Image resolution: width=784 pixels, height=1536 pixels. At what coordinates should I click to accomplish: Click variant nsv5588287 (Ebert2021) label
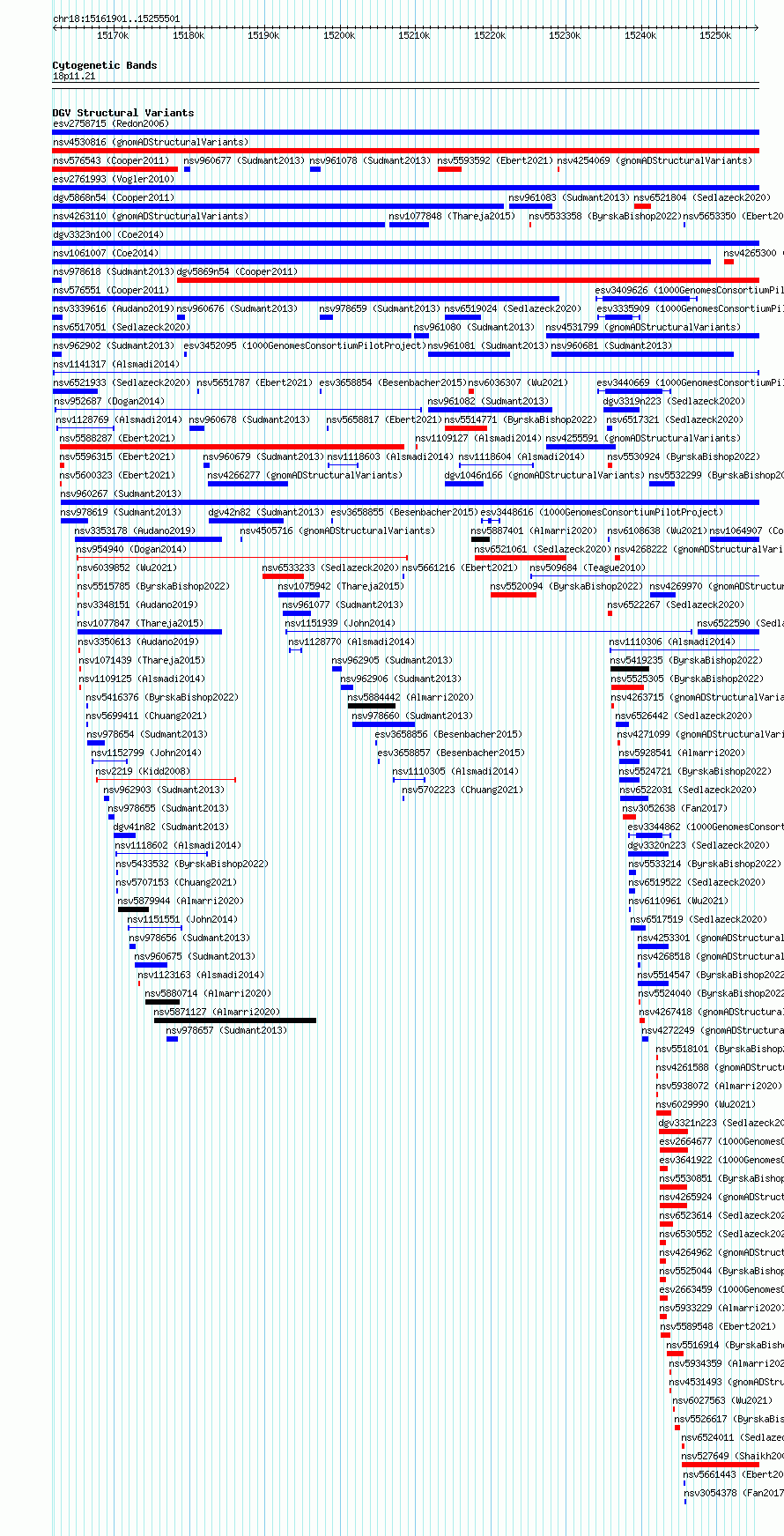tap(117, 438)
